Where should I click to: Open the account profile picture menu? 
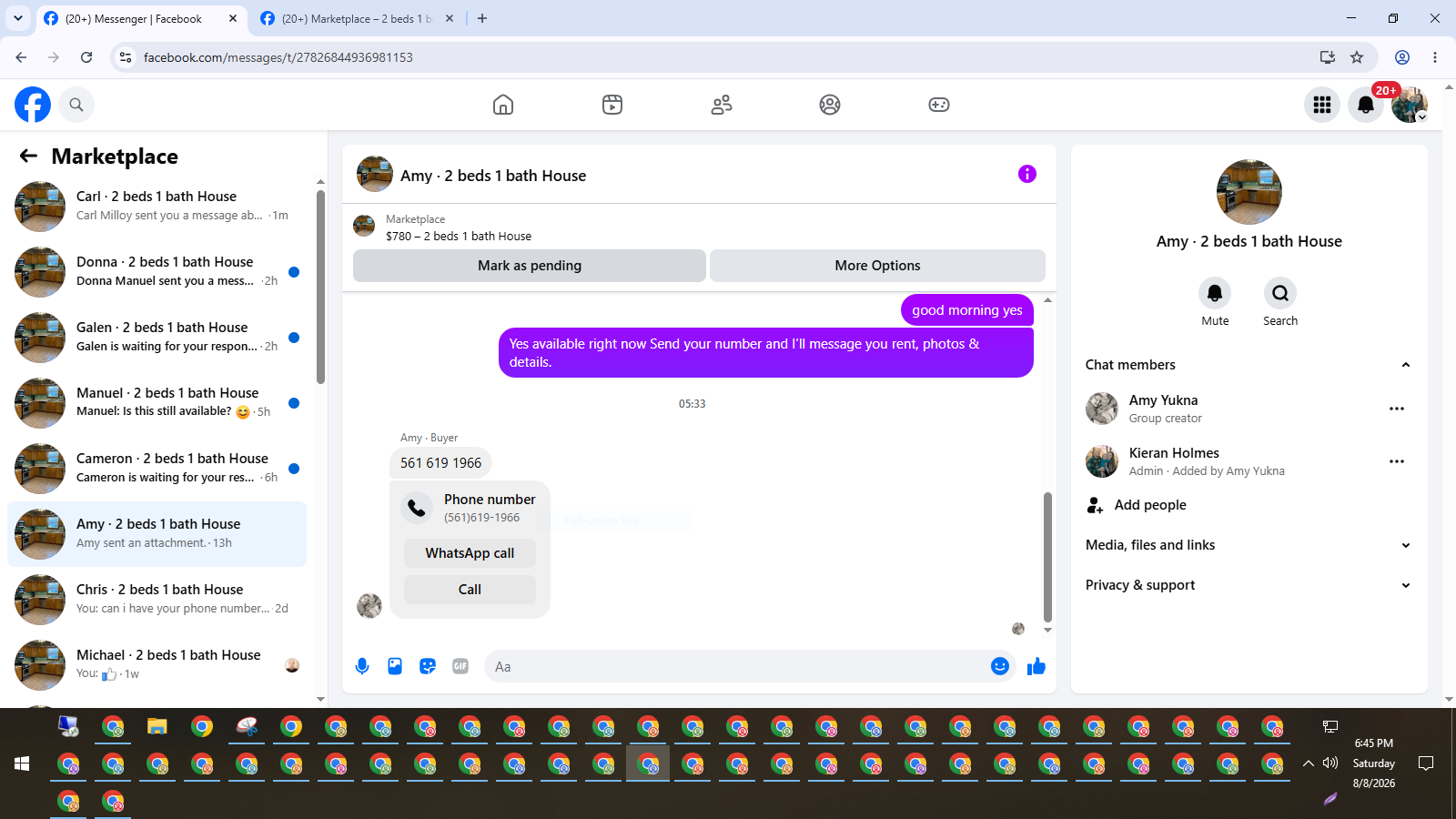1410,105
